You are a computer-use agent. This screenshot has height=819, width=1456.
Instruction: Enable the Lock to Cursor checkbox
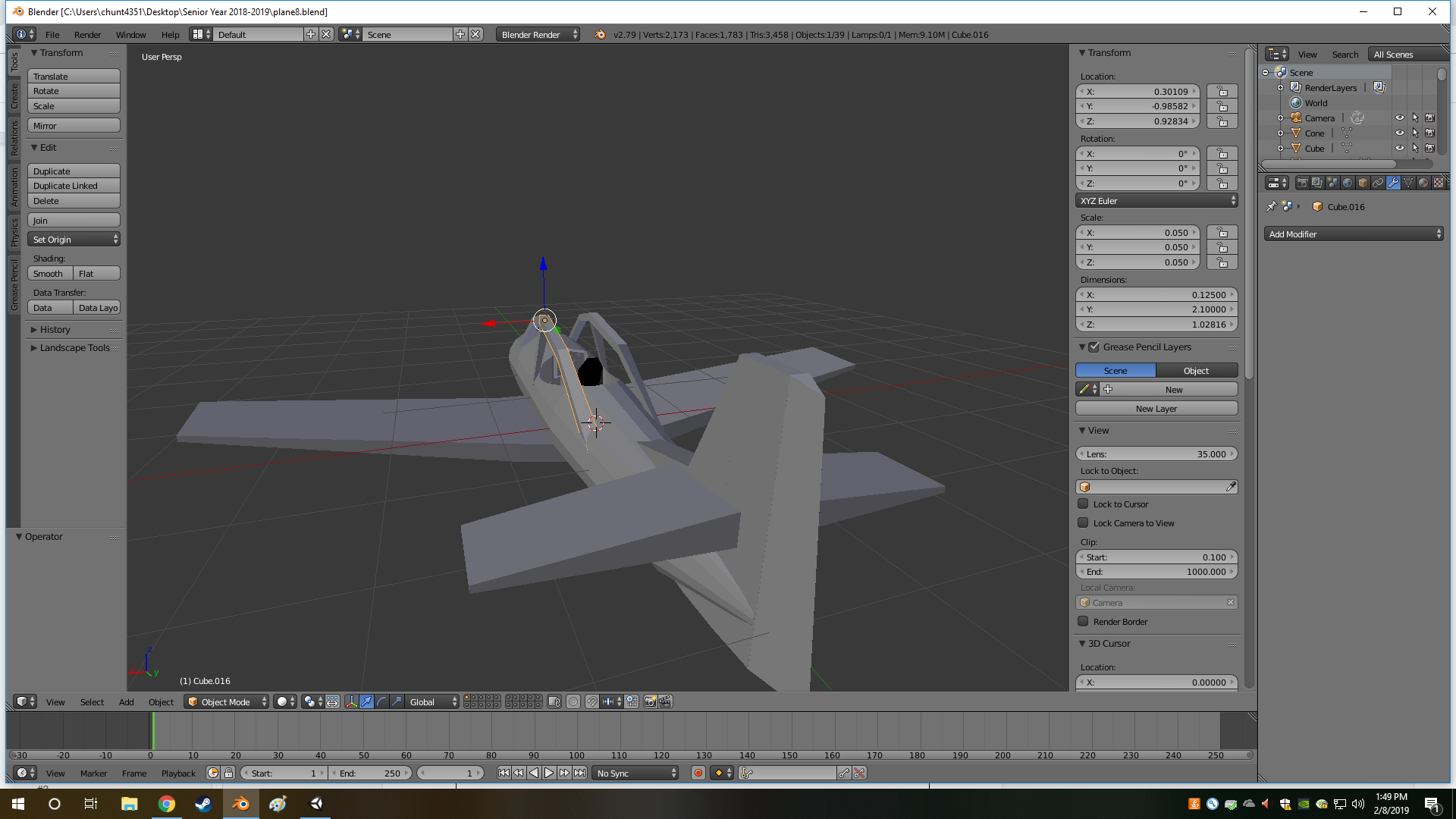(x=1084, y=504)
